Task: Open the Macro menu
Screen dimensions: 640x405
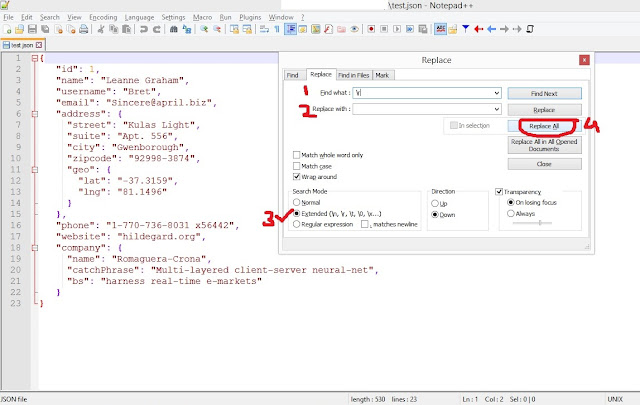Action: [x=202, y=17]
